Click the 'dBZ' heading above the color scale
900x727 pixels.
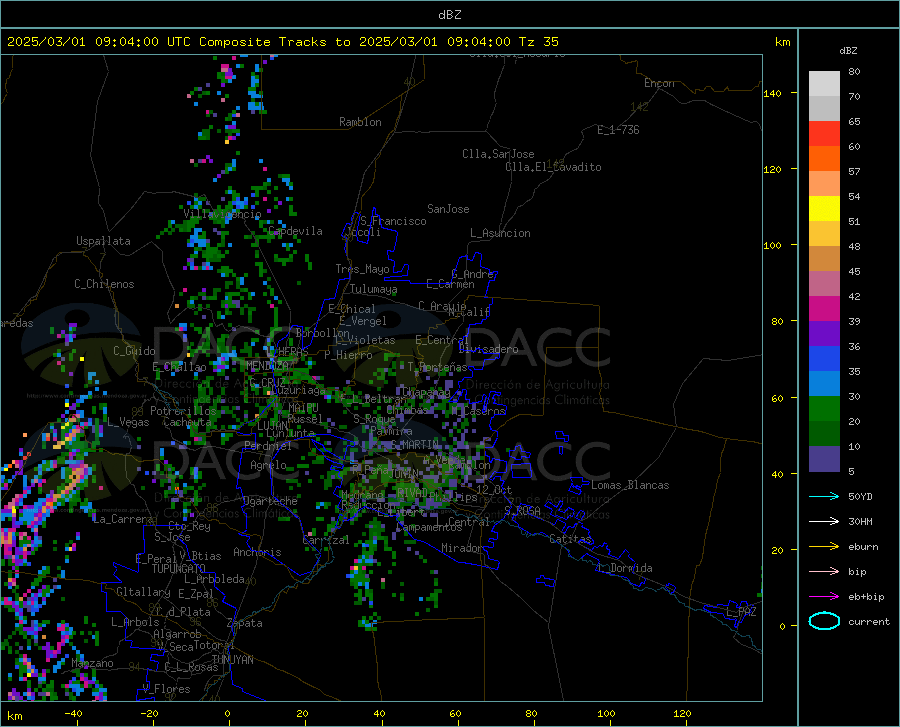(848, 50)
